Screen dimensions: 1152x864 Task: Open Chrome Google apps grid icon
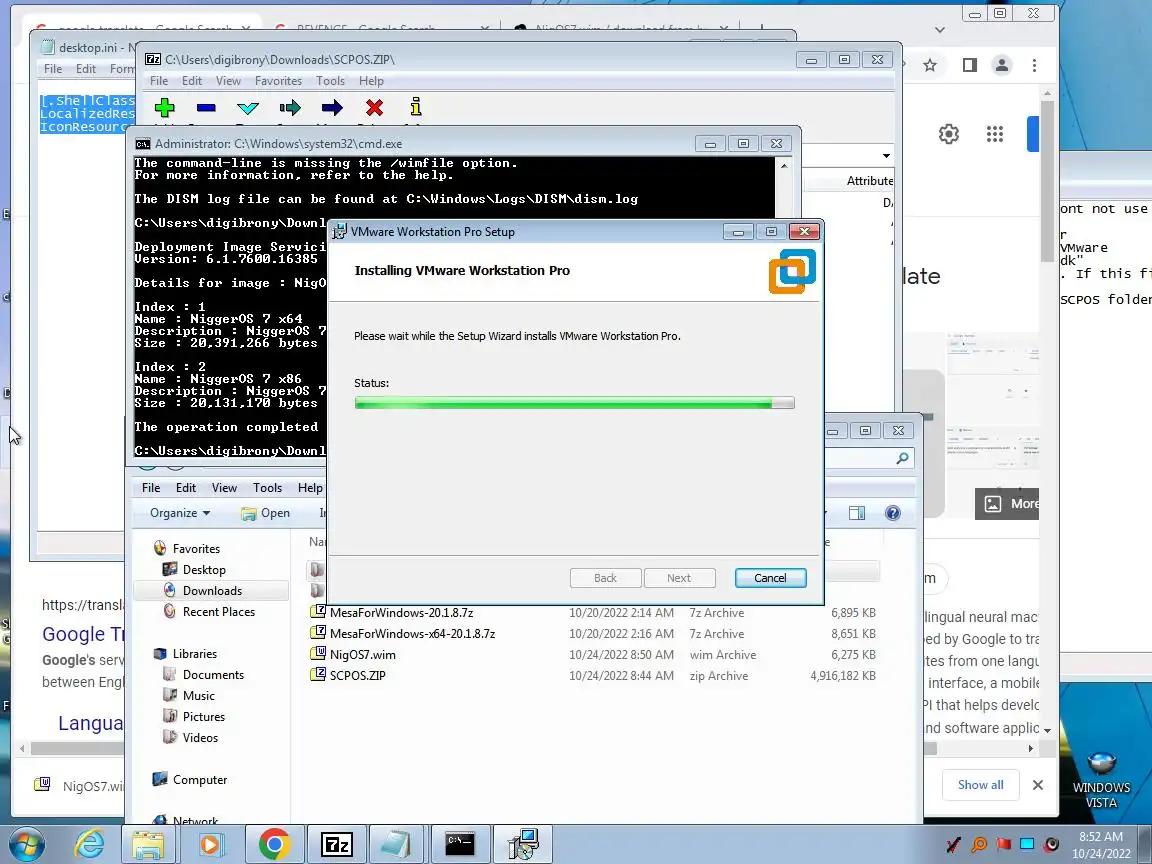tap(995, 134)
